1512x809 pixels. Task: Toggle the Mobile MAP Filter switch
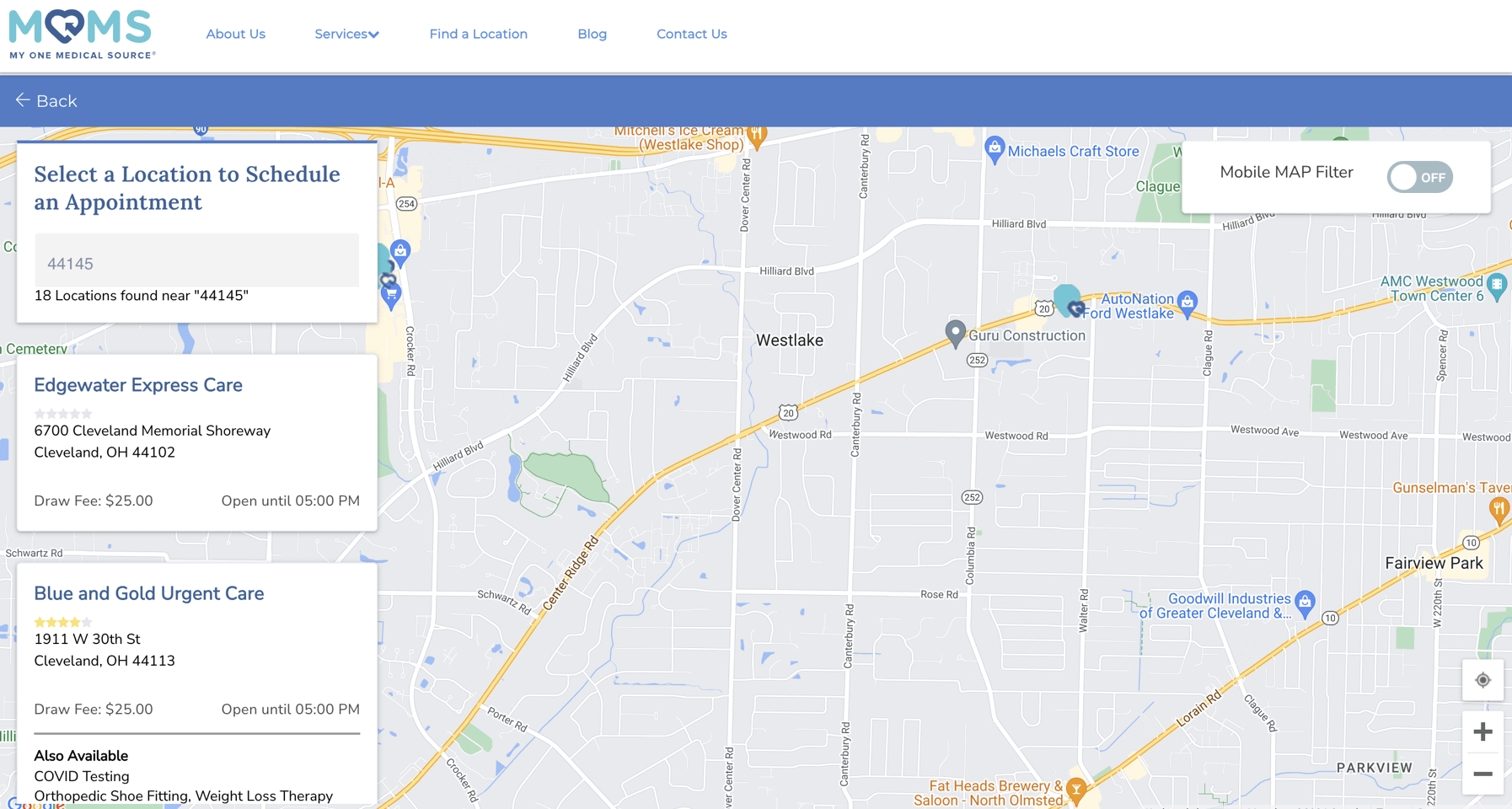[1420, 177]
